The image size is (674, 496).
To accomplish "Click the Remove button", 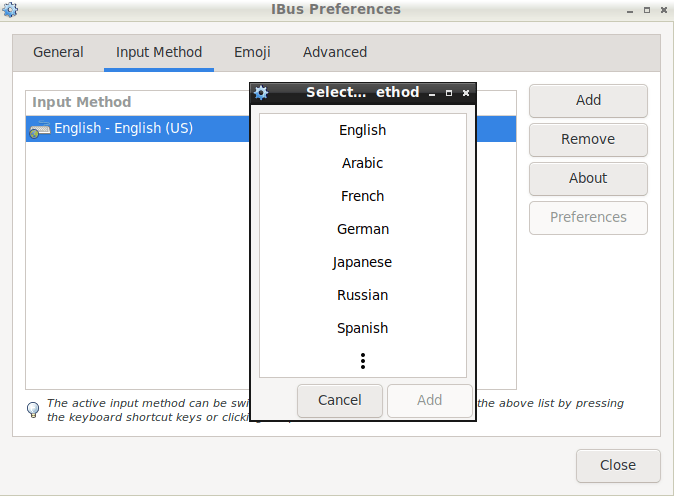I will point(588,140).
